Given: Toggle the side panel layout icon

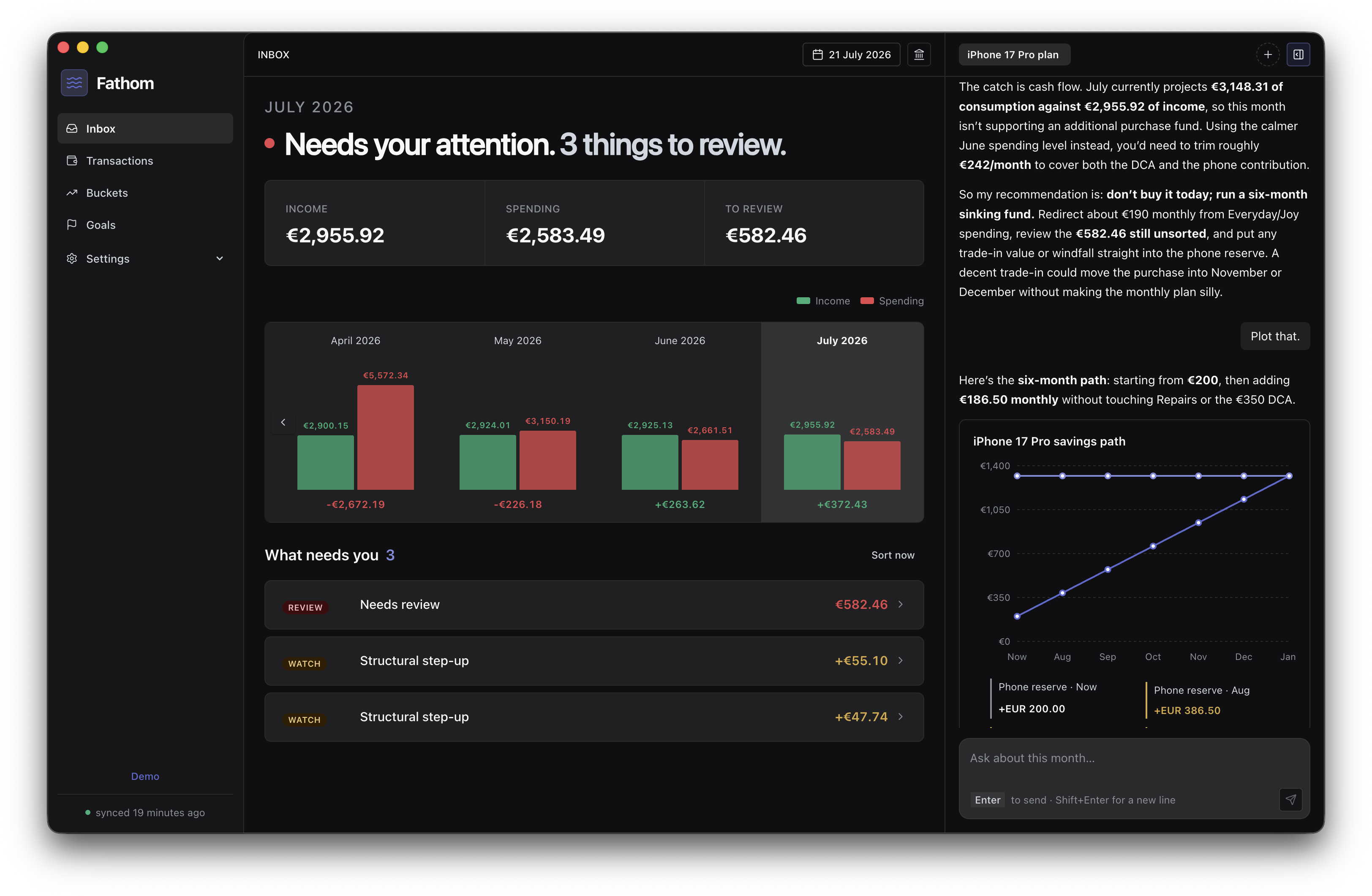Looking at the screenshot, I should [x=1298, y=55].
